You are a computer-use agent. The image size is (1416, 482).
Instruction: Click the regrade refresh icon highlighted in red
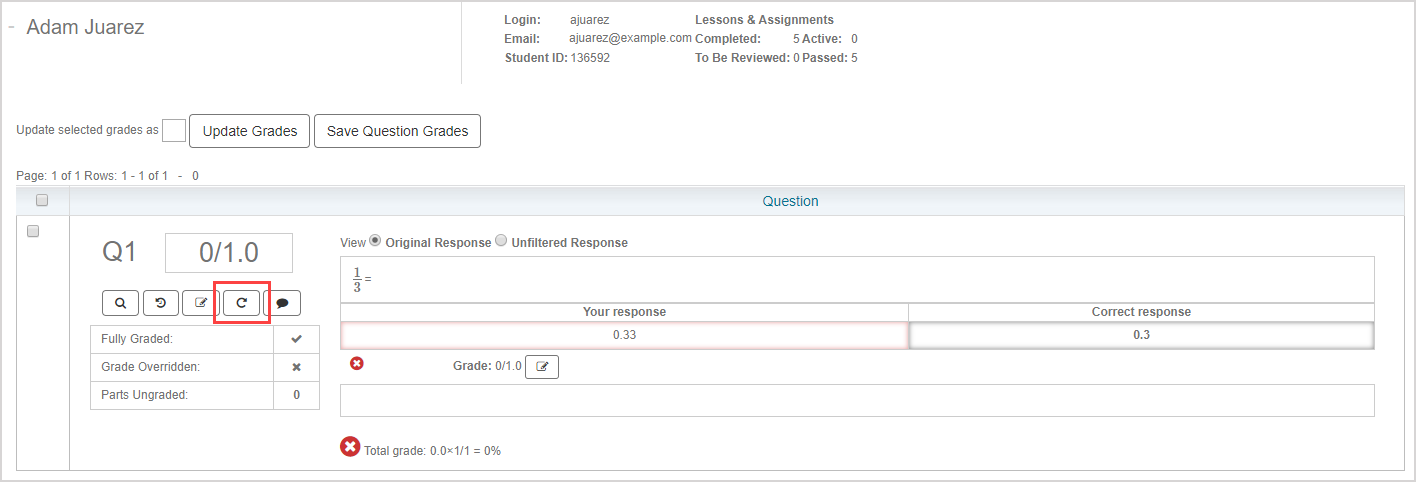(241, 303)
